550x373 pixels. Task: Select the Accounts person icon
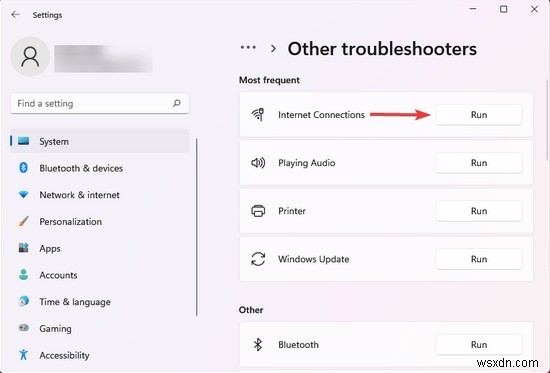coord(24,274)
